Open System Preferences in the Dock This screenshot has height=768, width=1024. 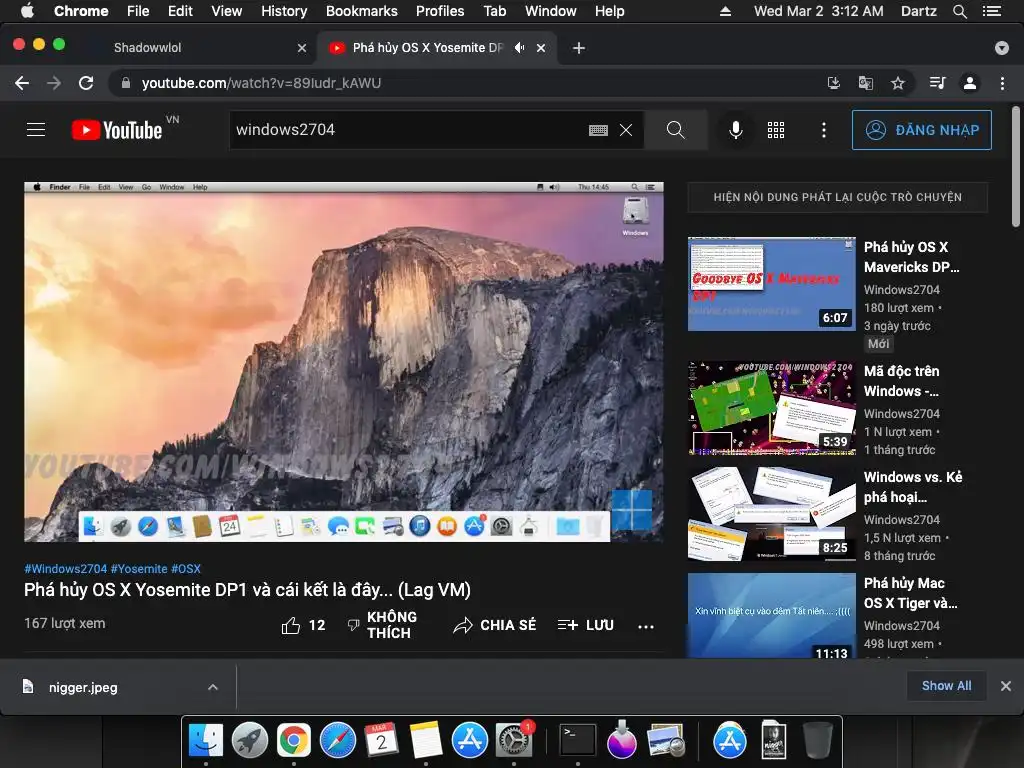point(514,740)
